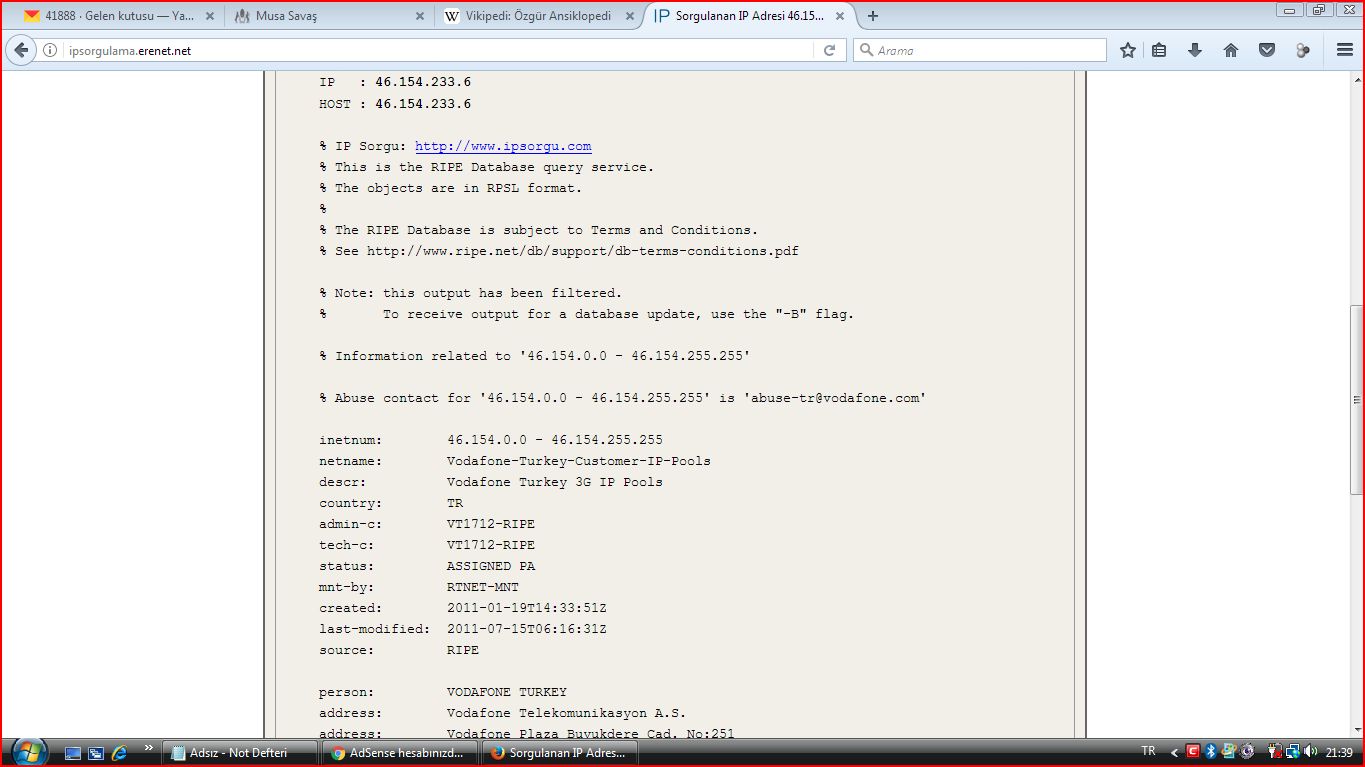1365x767 pixels.
Task: Click the Bluetooth tray icon
Action: [x=1210, y=751]
